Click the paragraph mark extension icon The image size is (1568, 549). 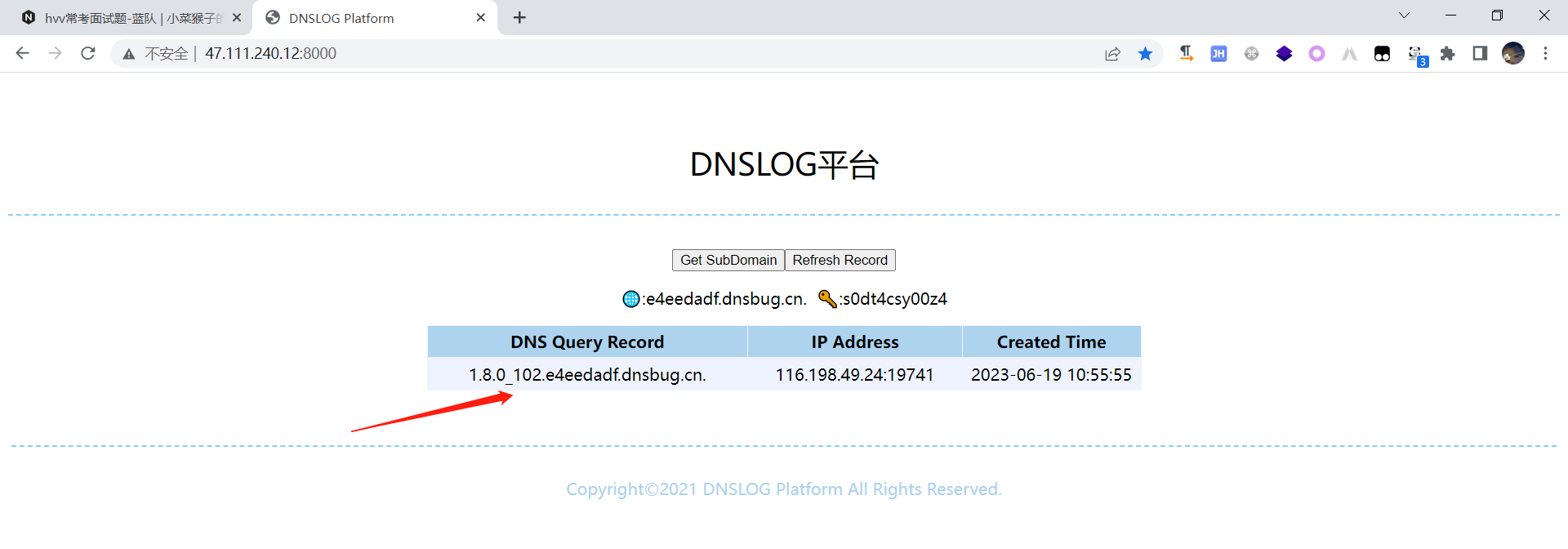(x=1186, y=54)
